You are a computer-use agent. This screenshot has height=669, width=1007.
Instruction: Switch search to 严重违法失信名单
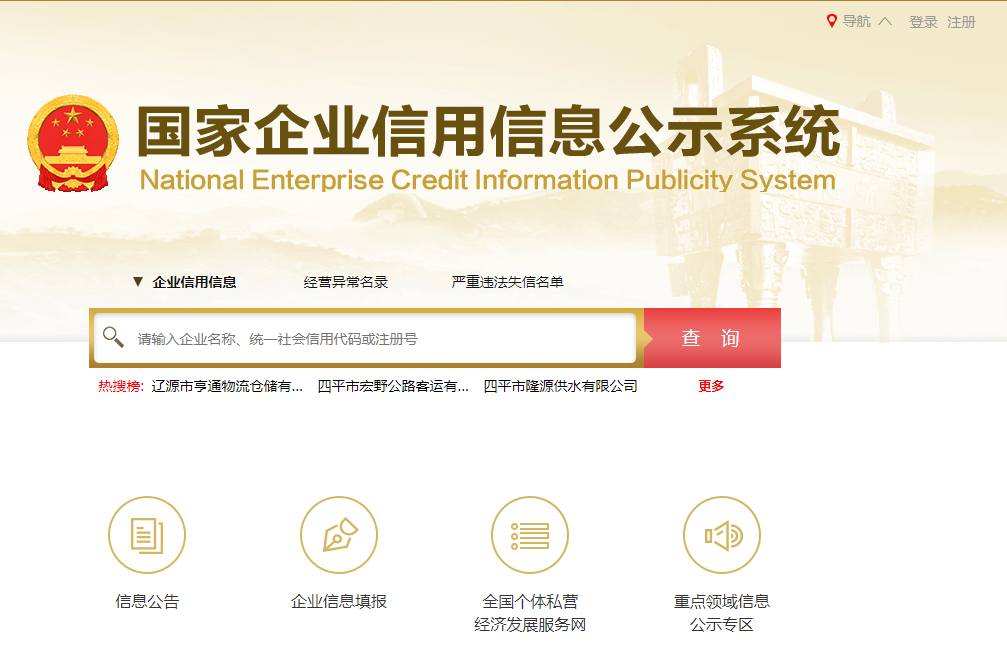[507, 282]
